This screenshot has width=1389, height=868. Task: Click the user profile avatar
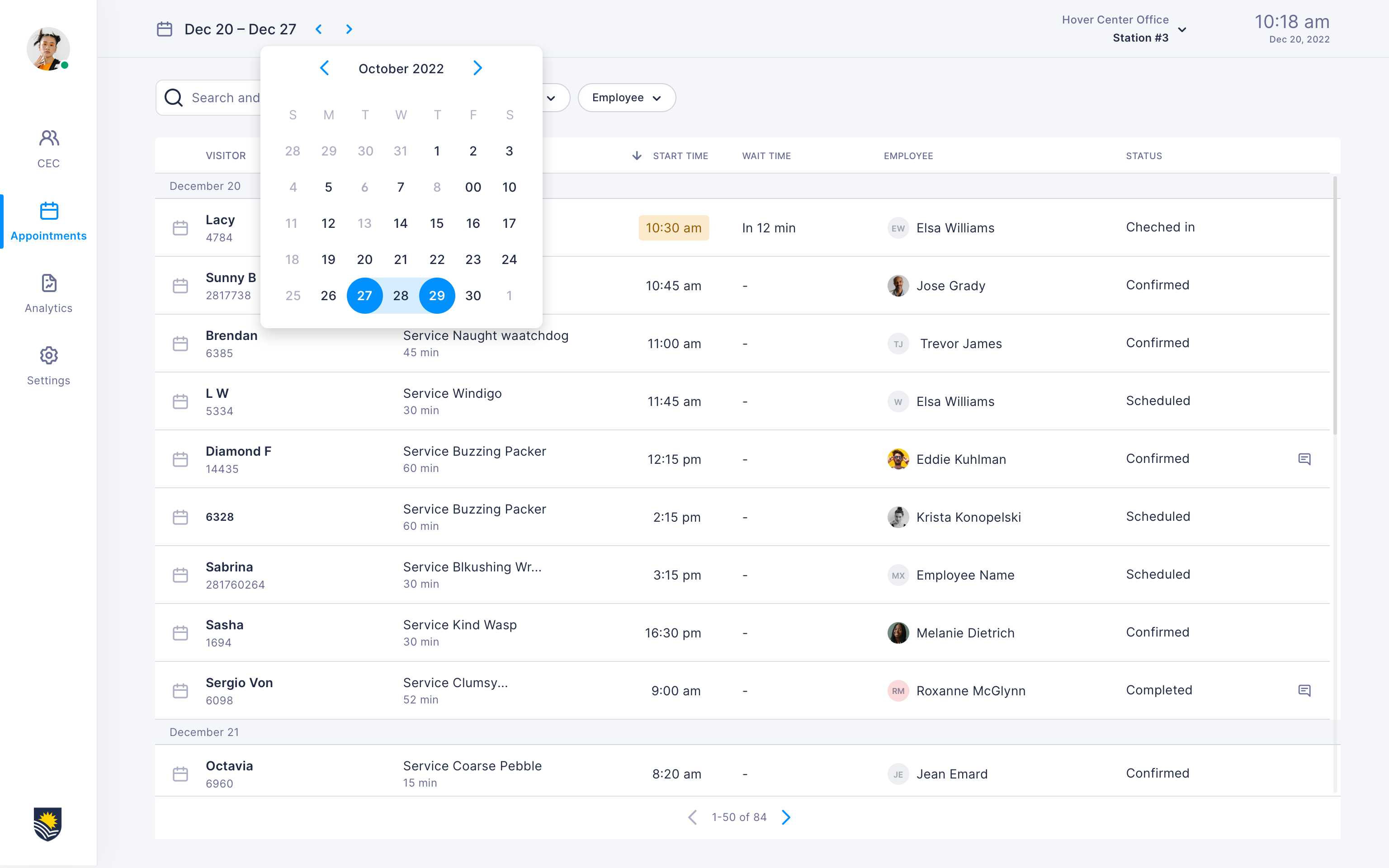click(x=48, y=49)
